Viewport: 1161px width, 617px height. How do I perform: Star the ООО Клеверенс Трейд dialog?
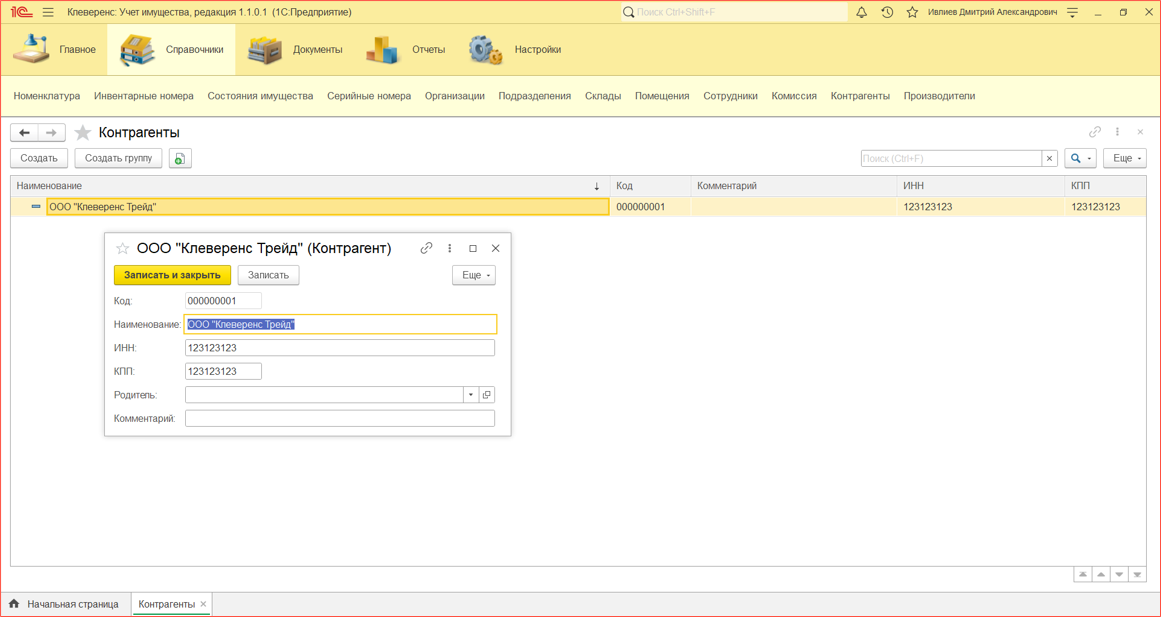tap(123, 248)
